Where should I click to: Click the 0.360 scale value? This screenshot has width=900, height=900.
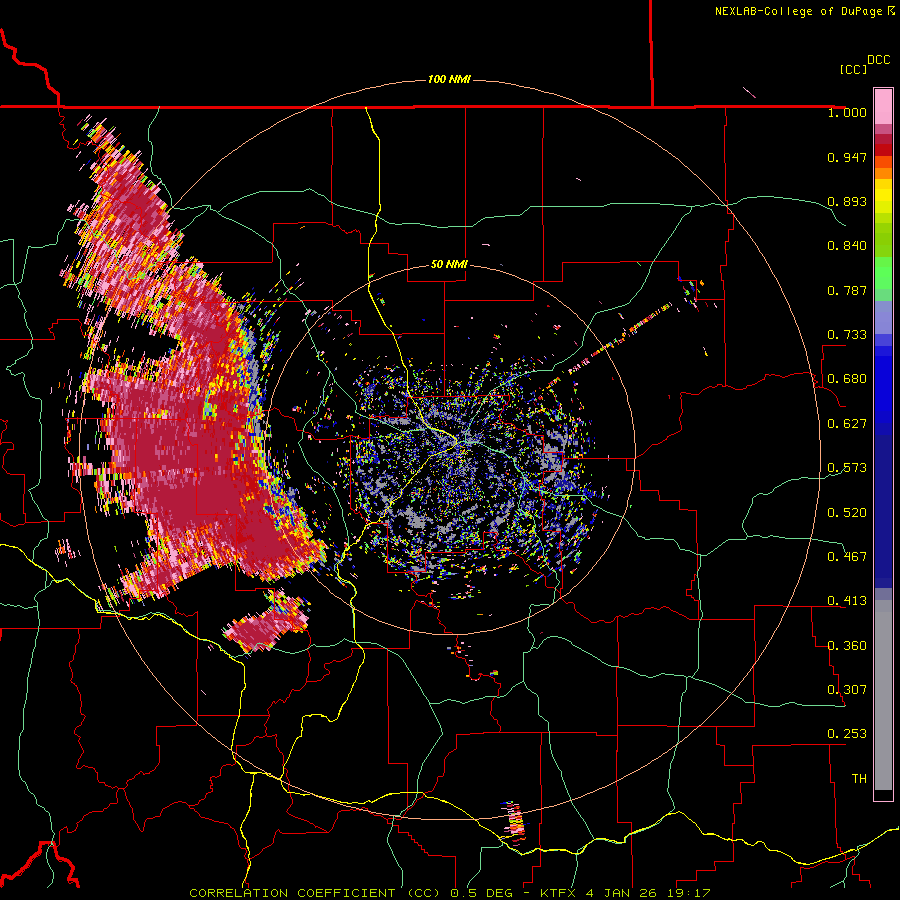pos(847,646)
